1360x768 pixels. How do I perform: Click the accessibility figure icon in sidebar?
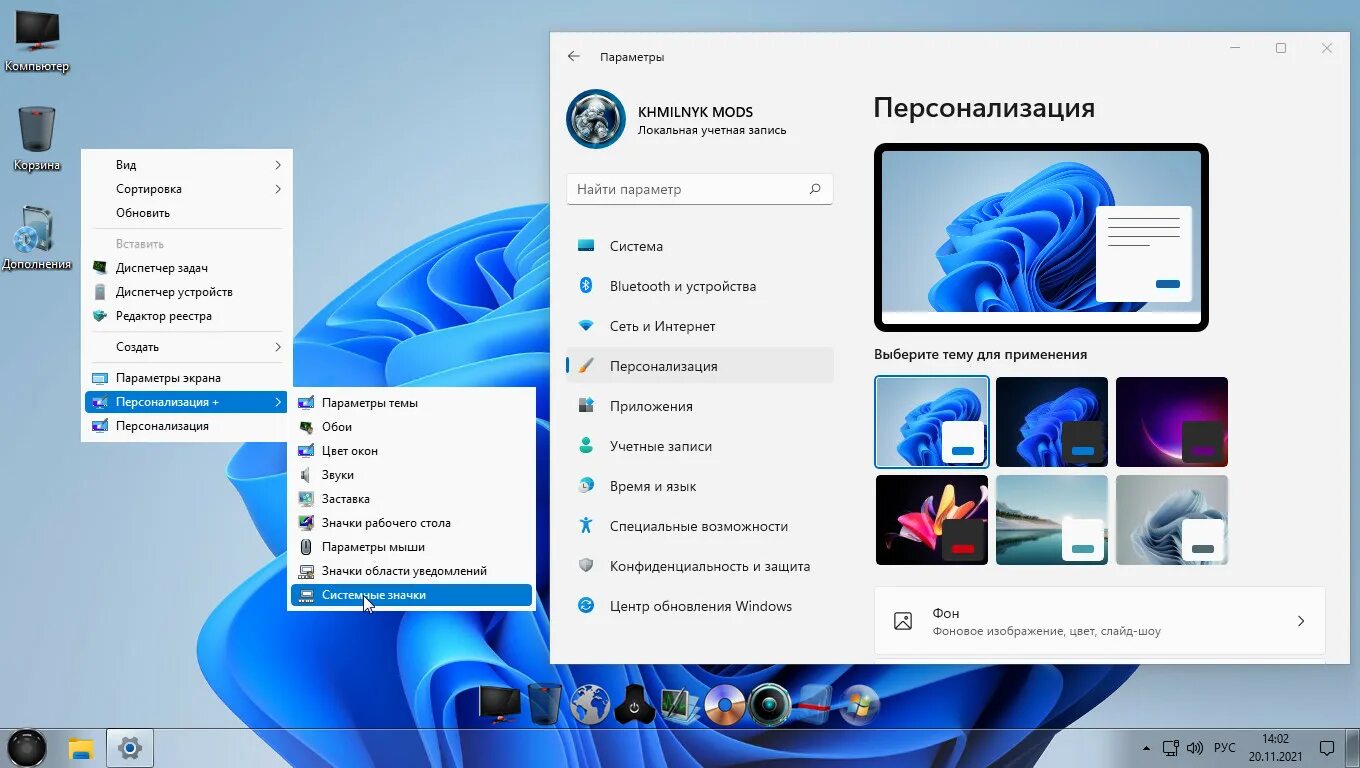pos(587,526)
